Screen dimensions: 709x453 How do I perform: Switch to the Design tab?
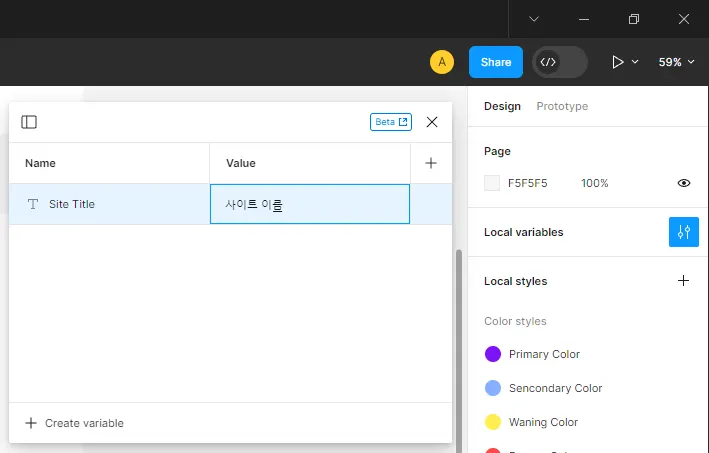(x=502, y=106)
